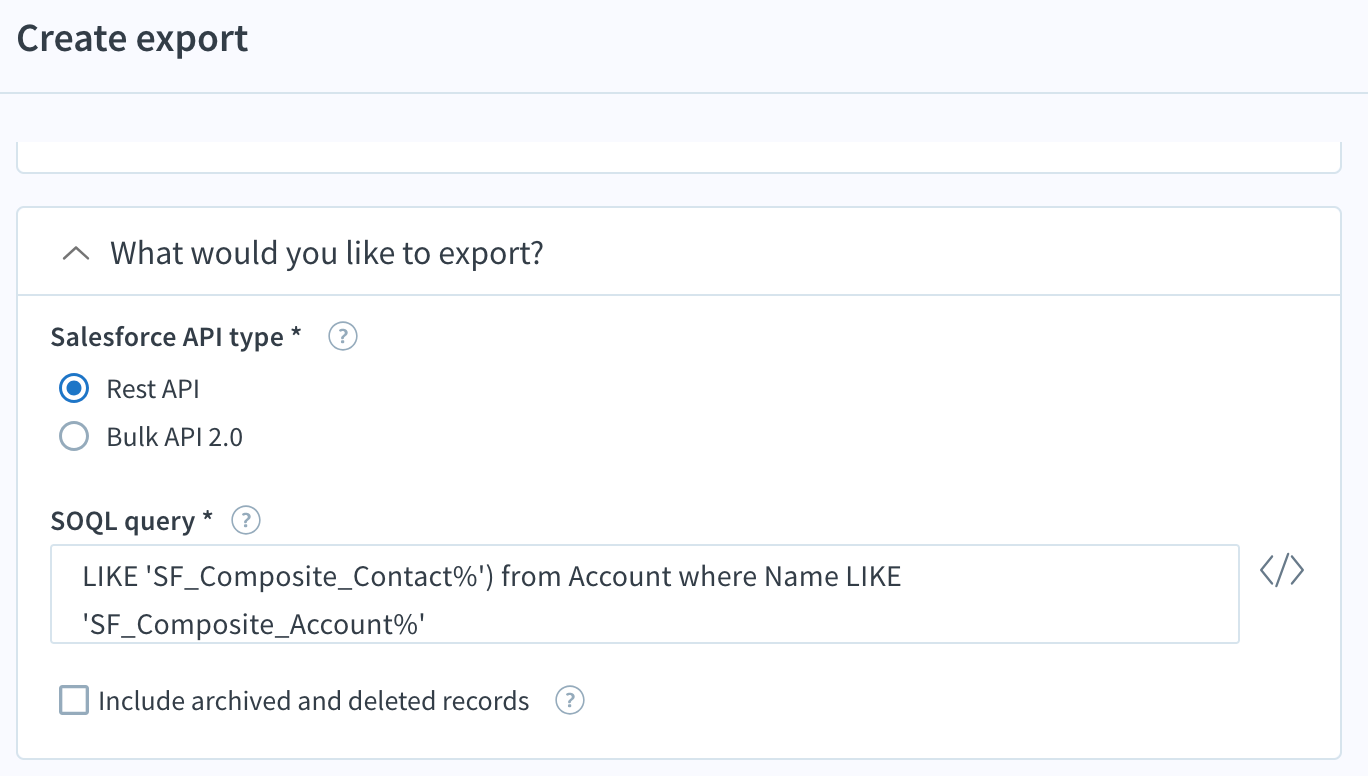Click the SOQL query field label

click(x=132, y=521)
